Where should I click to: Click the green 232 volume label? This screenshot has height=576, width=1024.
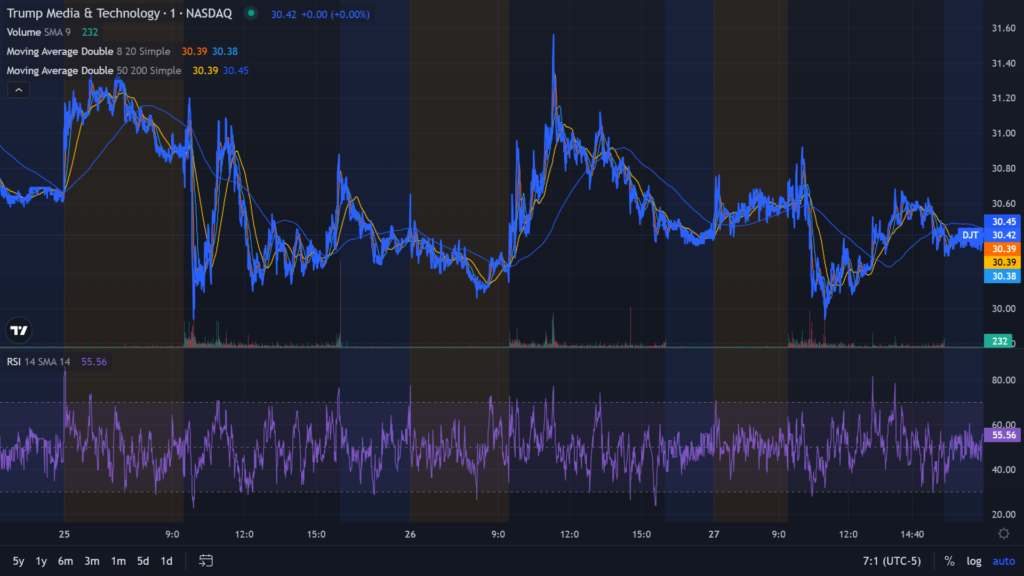point(1000,342)
